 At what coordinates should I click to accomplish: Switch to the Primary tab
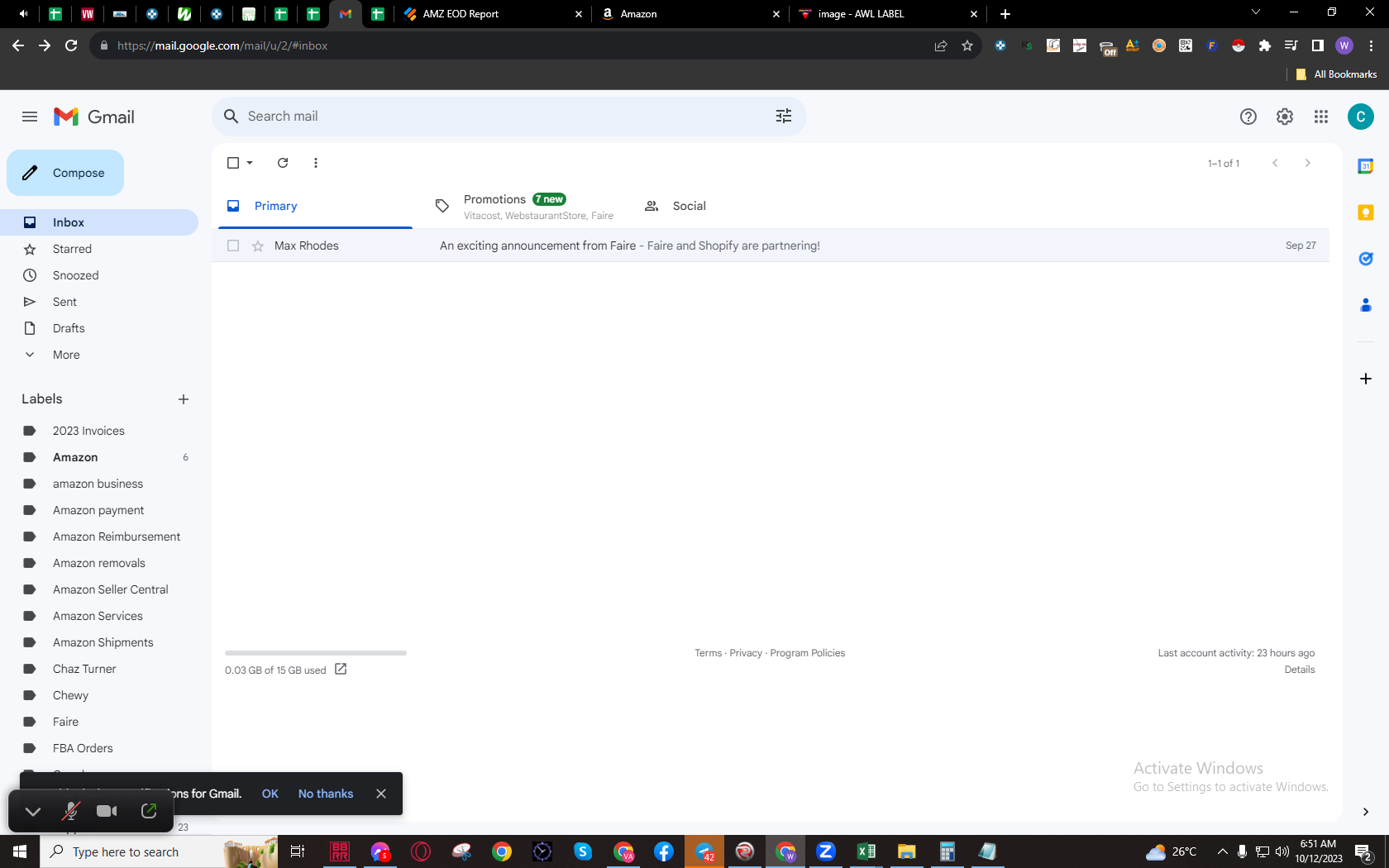point(315,206)
